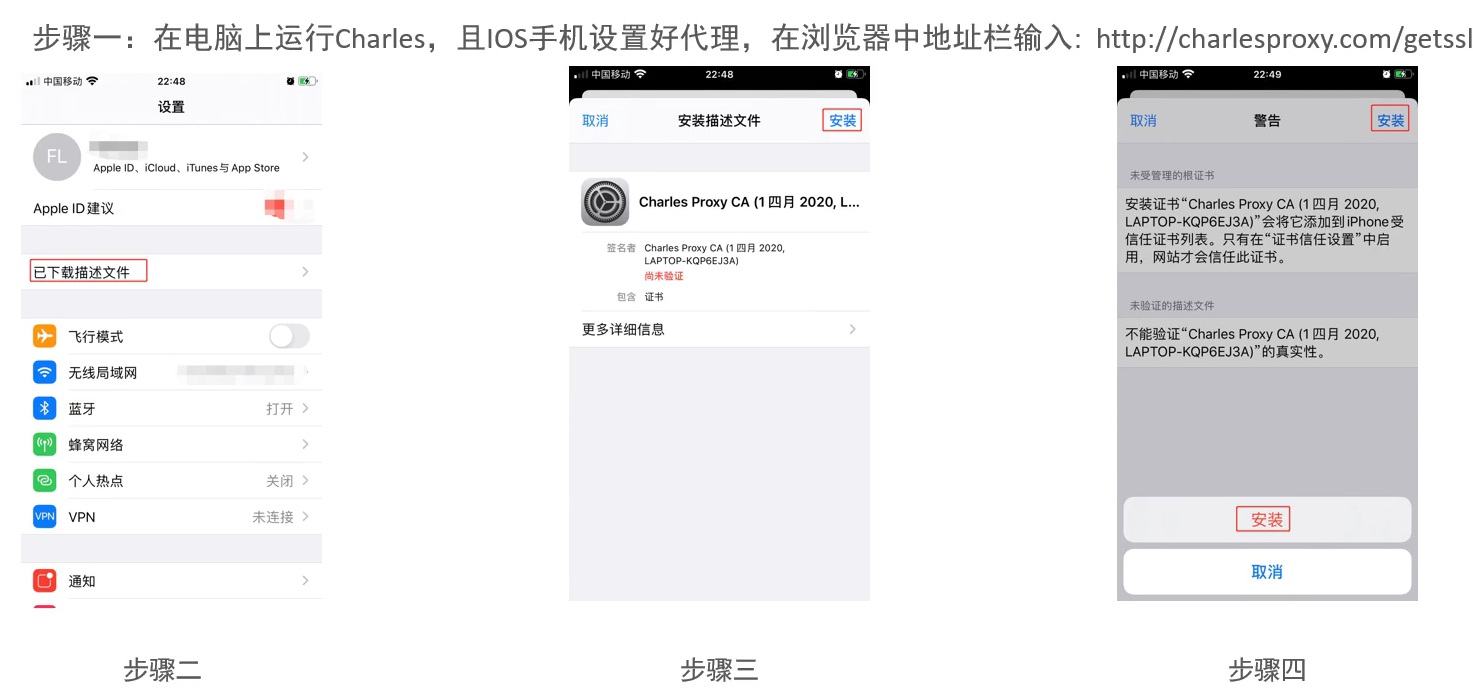The height and width of the screenshot is (699, 1473).
Task: Tap 安装 in the warning screen header
Action: (1390, 120)
